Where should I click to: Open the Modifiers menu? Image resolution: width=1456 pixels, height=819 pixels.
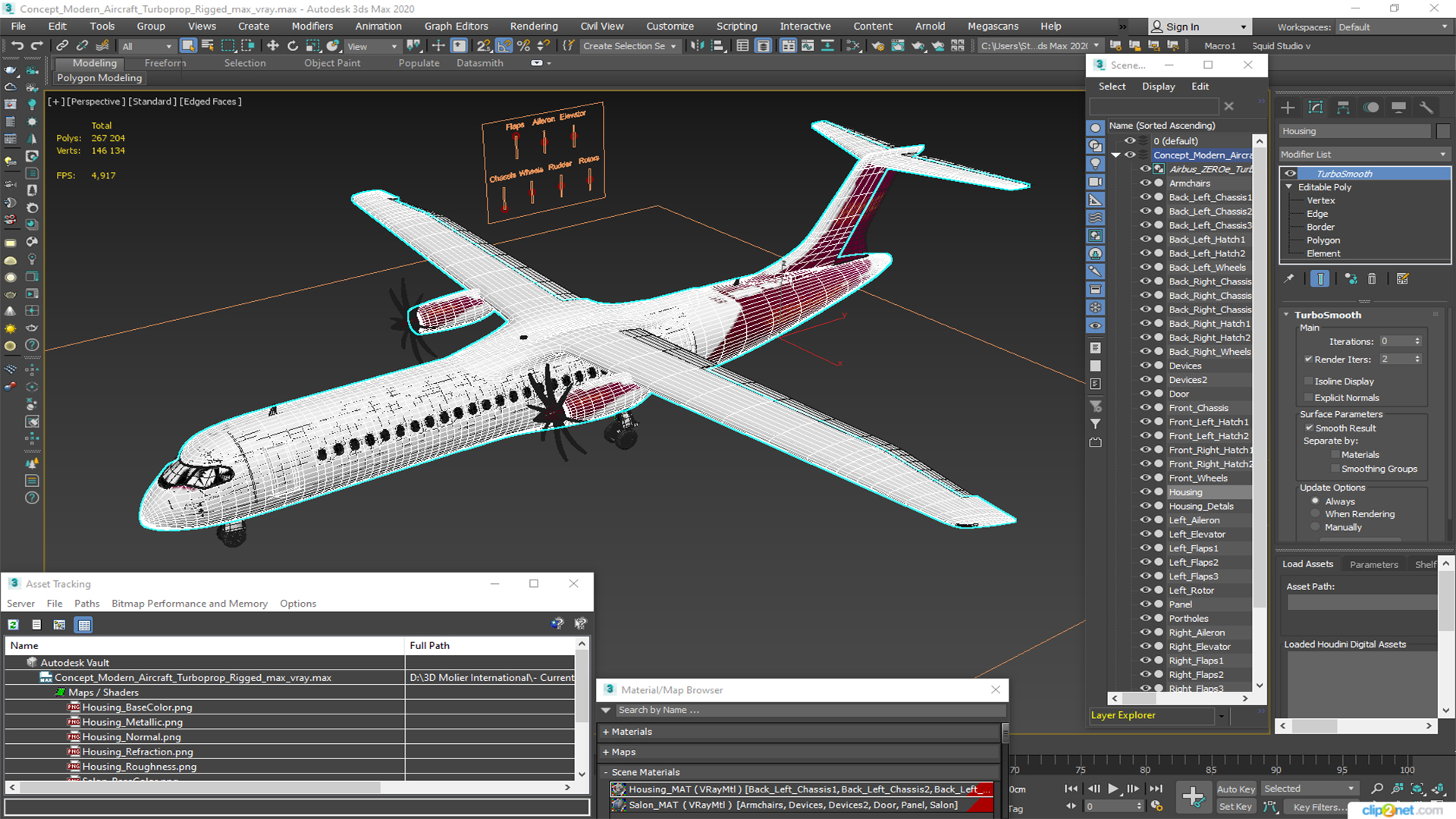click(312, 26)
